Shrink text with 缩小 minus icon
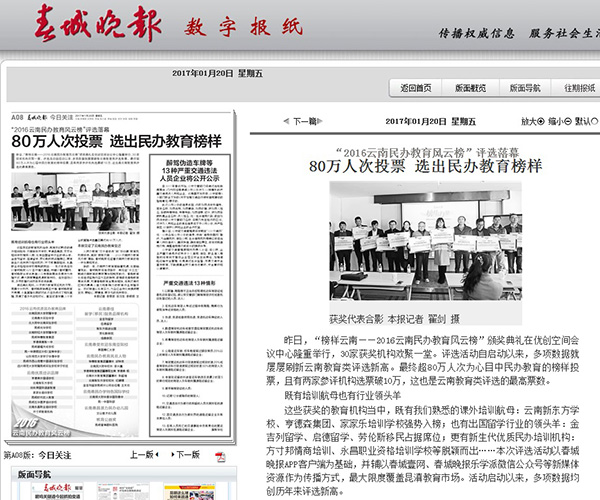Viewport: 600px width, 500px height. point(568,121)
